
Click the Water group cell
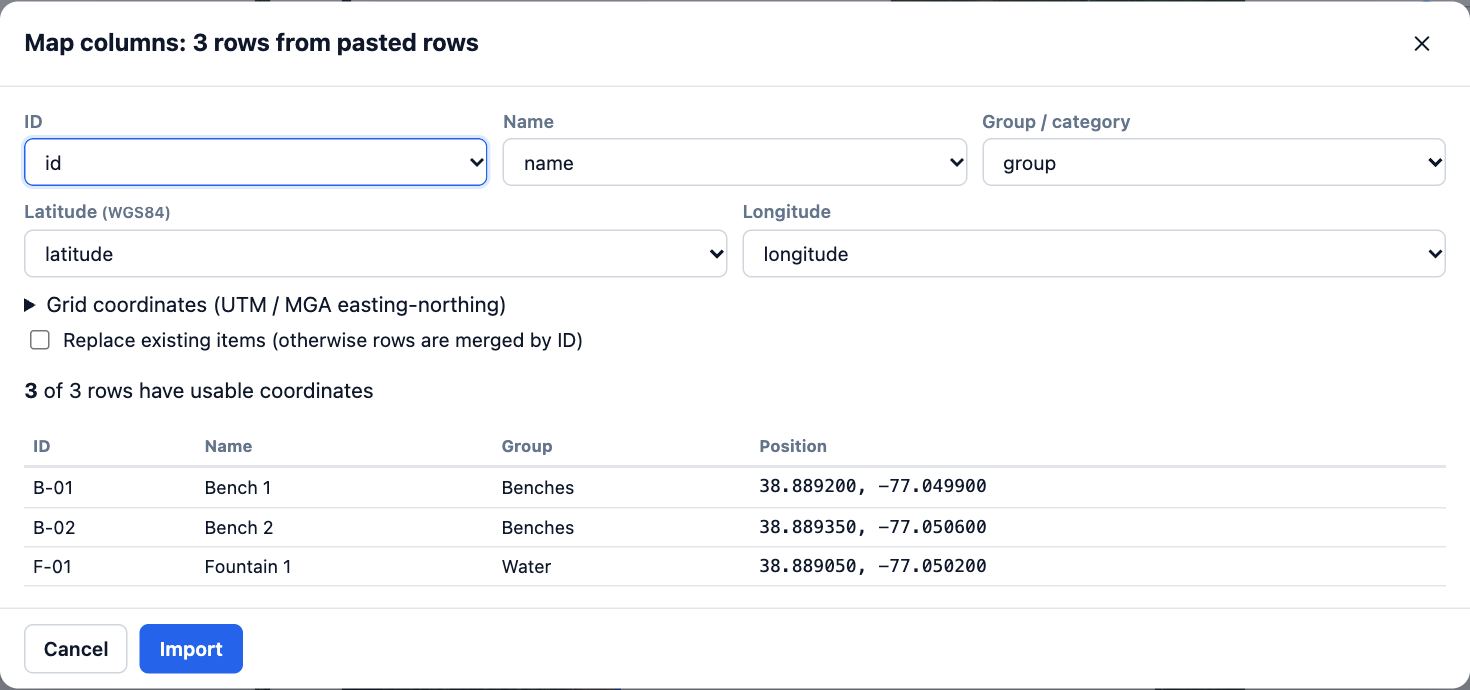click(x=526, y=567)
